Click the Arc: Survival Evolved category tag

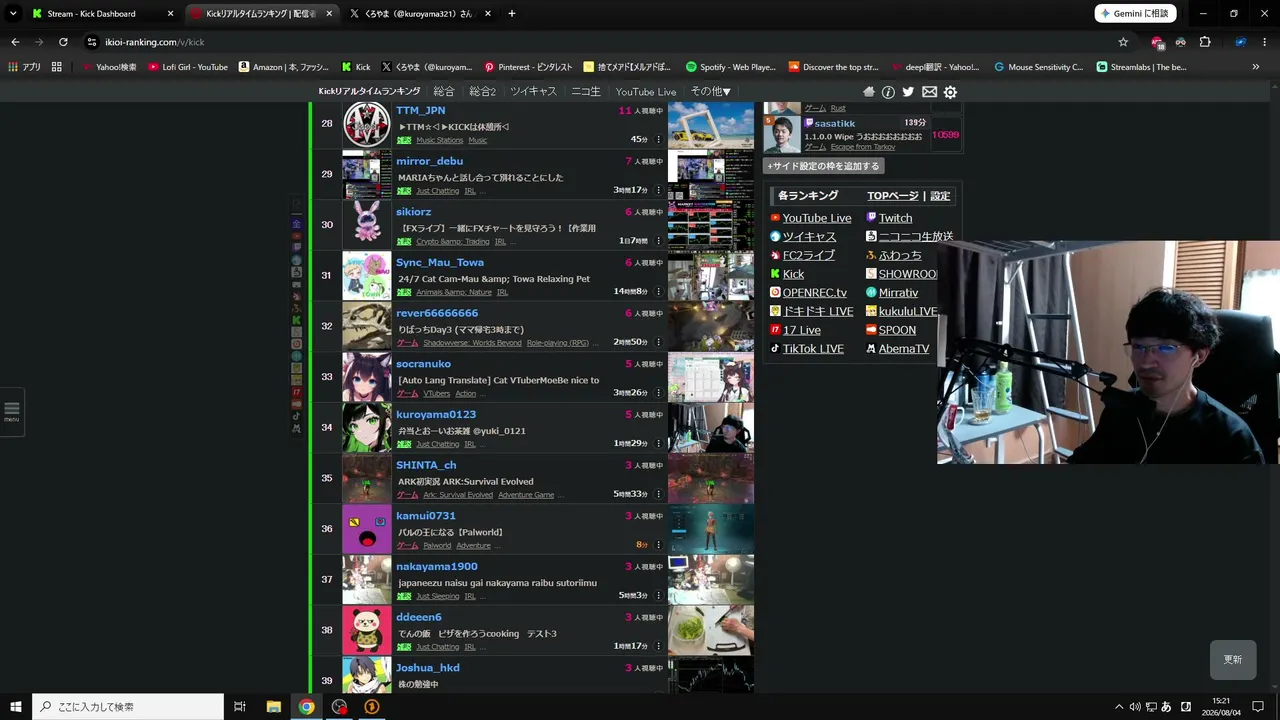pos(458,495)
